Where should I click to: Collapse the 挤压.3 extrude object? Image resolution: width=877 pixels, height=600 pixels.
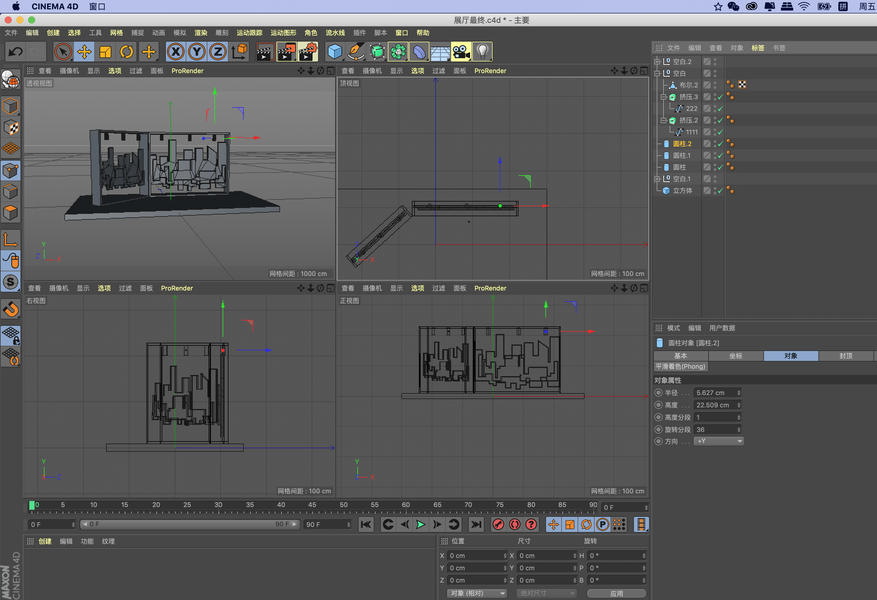click(x=664, y=97)
